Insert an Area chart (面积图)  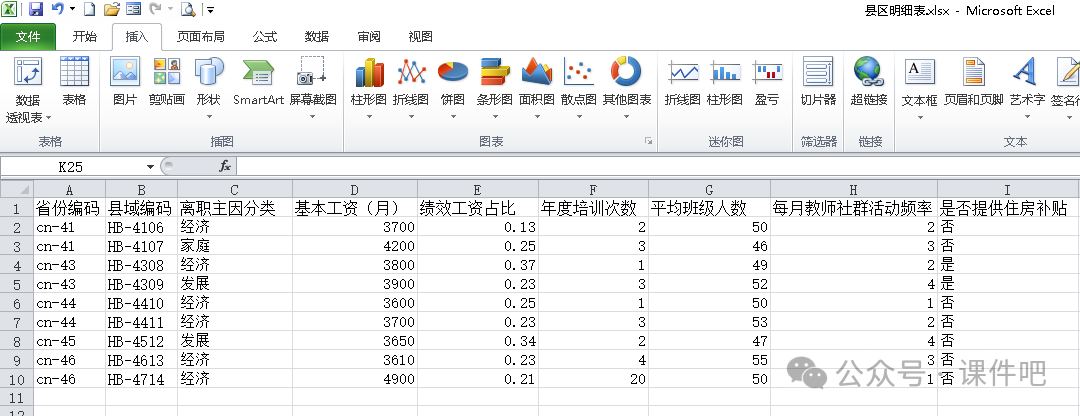537,88
